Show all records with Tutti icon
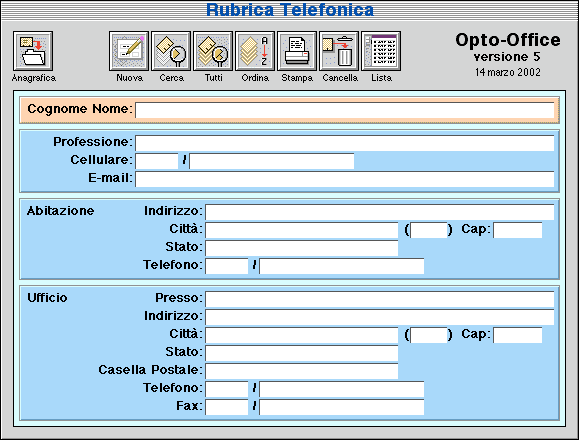The height and width of the screenshot is (440, 579). point(213,51)
